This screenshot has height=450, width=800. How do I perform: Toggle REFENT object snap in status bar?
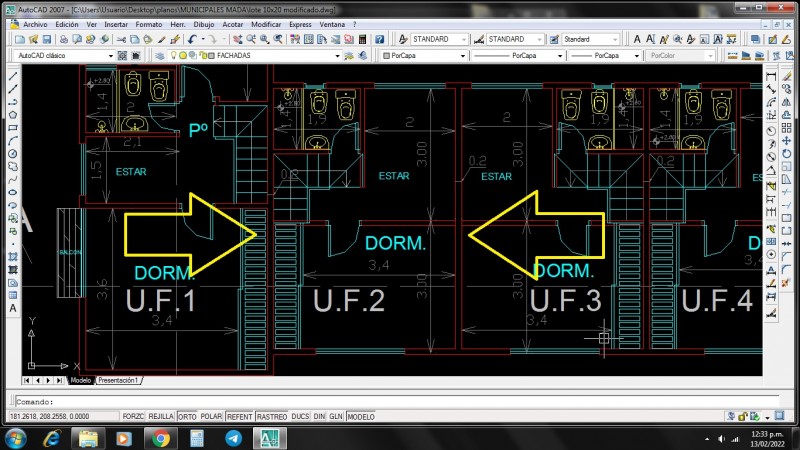pos(240,416)
